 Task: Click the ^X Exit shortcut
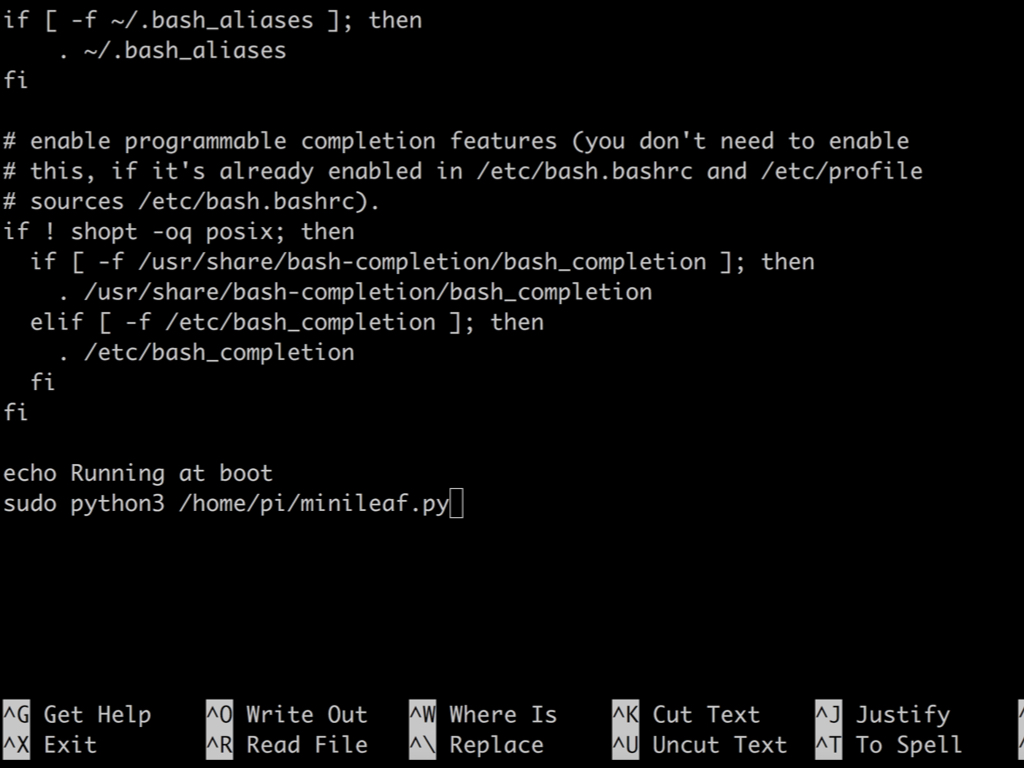[x=50, y=744]
